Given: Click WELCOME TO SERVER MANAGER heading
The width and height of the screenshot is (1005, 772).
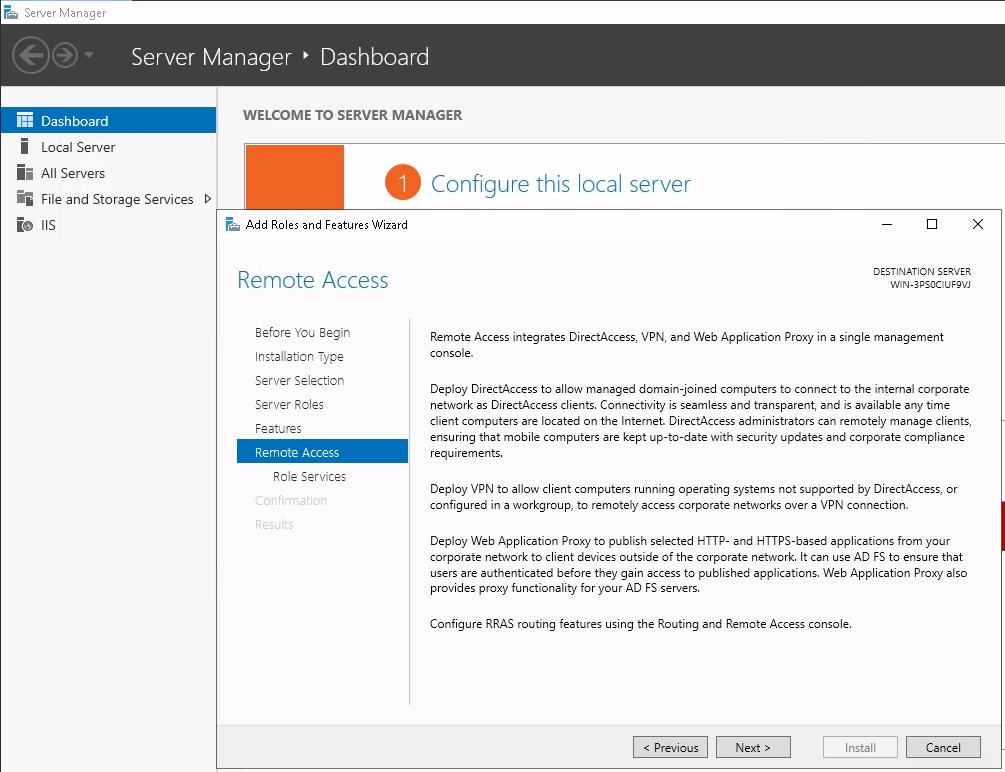Looking at the screenshot, I should pyautogui.click(x=353, y=115).
